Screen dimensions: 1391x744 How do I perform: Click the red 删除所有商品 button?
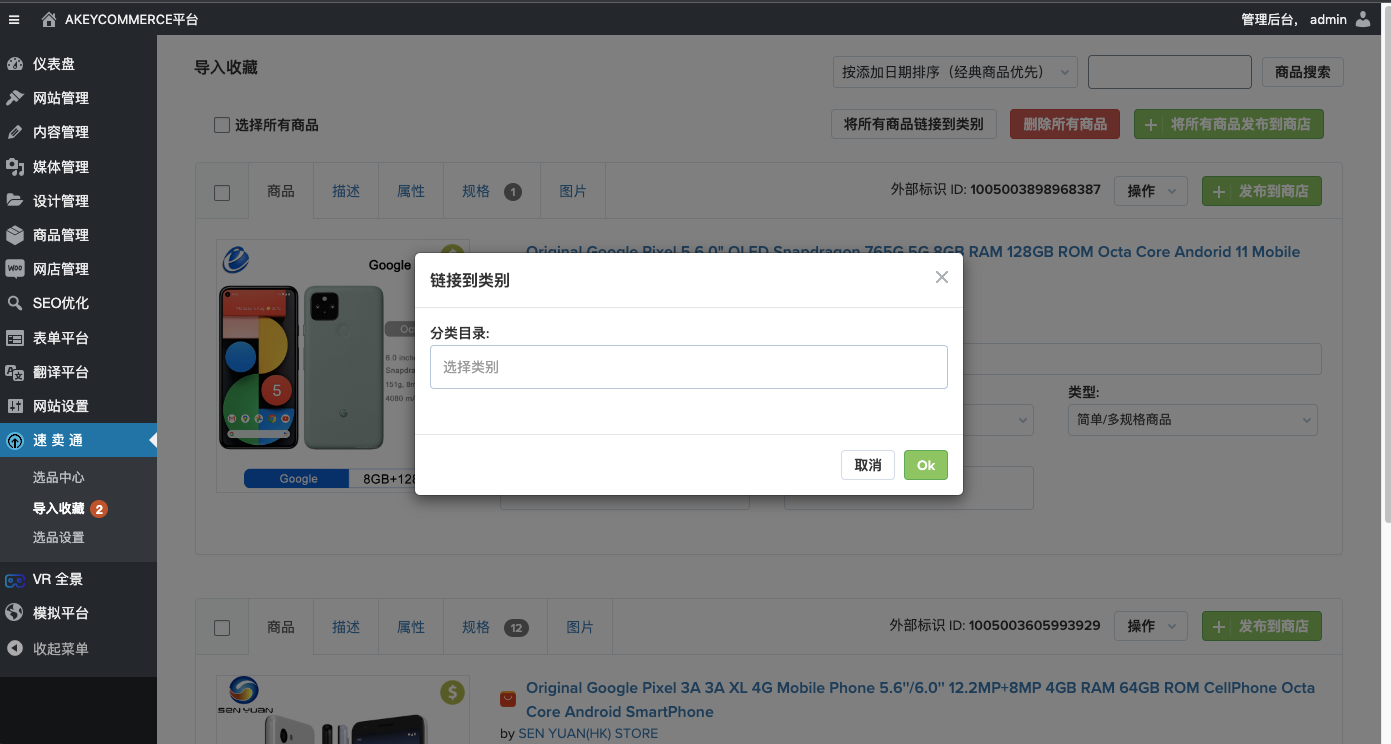pos(1065,125)
